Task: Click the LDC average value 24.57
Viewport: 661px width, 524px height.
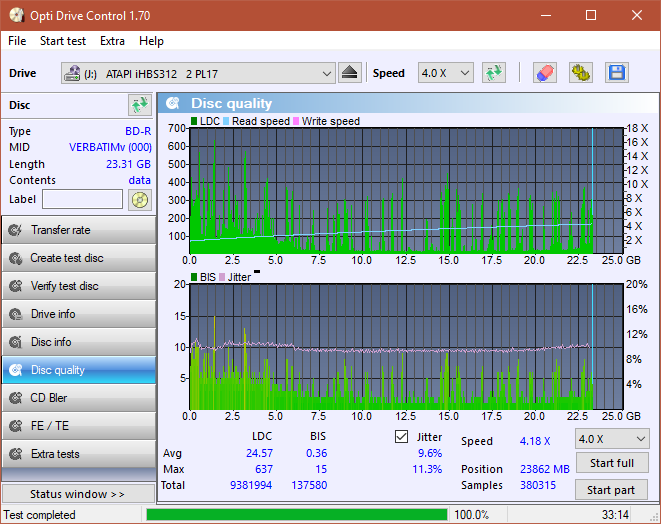Action: click(x=259, y=453)
